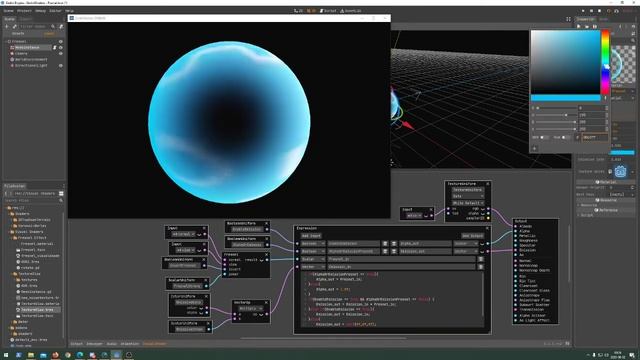Add current color to presets with plus
The width and height of the screenshot is (640, 360).
(x=535, y=148)
